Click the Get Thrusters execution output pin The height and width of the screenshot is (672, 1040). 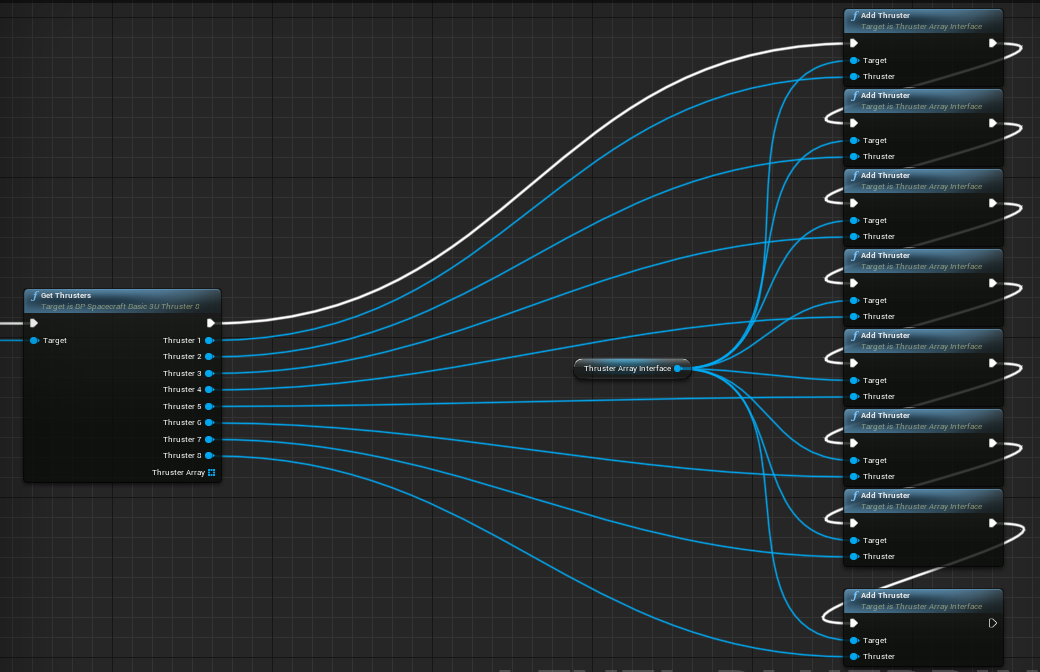pos(211,323)
